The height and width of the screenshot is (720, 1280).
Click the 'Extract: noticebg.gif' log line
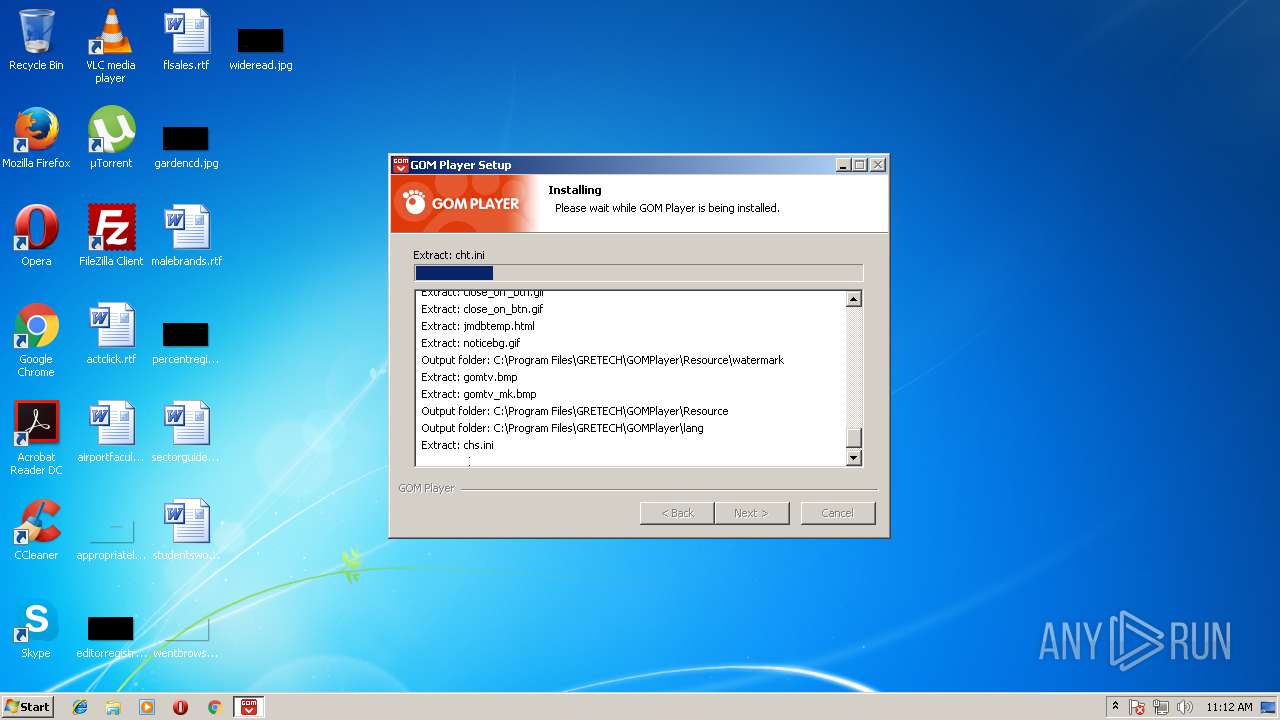click(471, 343)
